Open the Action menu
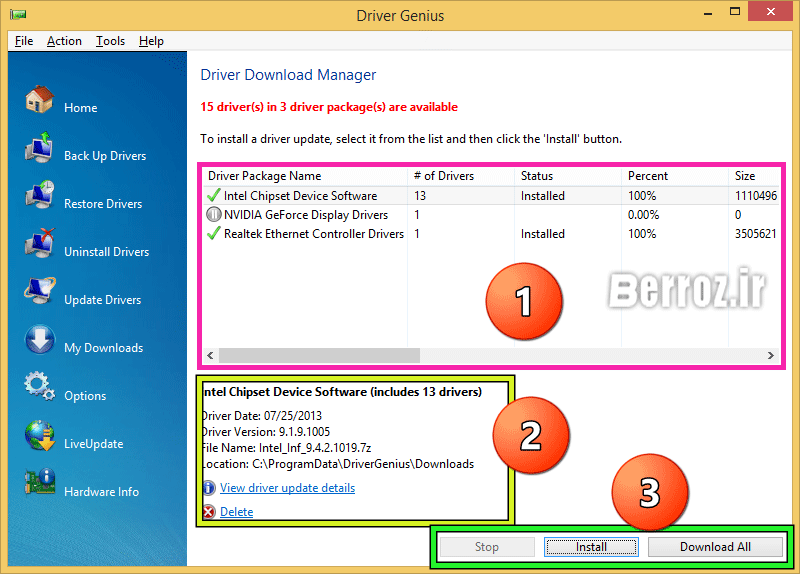 click(64, 41)
